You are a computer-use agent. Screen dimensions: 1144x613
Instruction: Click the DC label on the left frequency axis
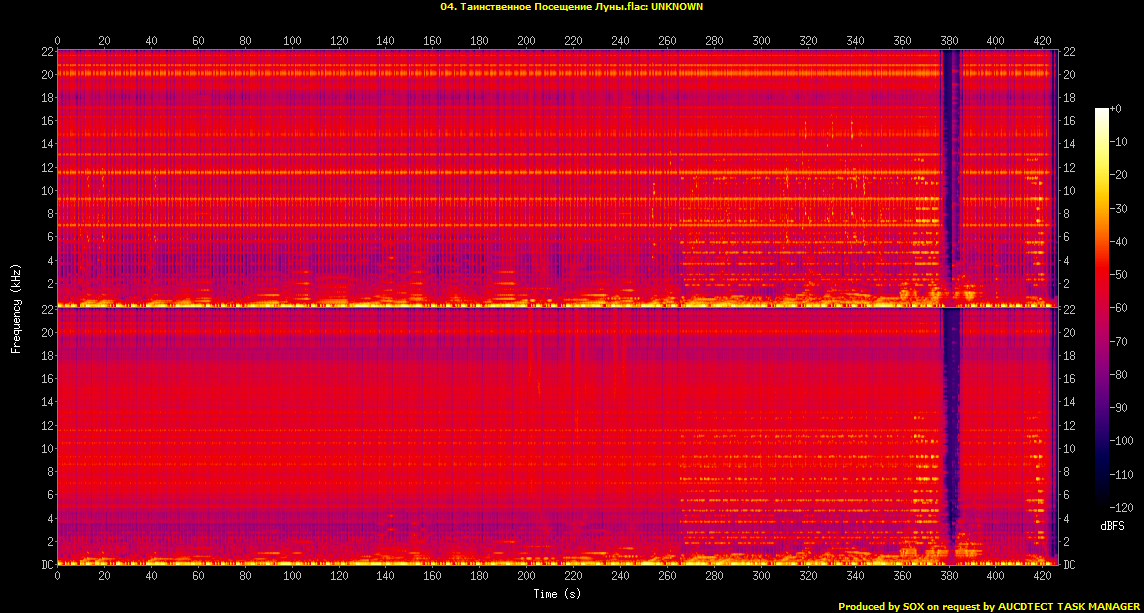[47, 565]
